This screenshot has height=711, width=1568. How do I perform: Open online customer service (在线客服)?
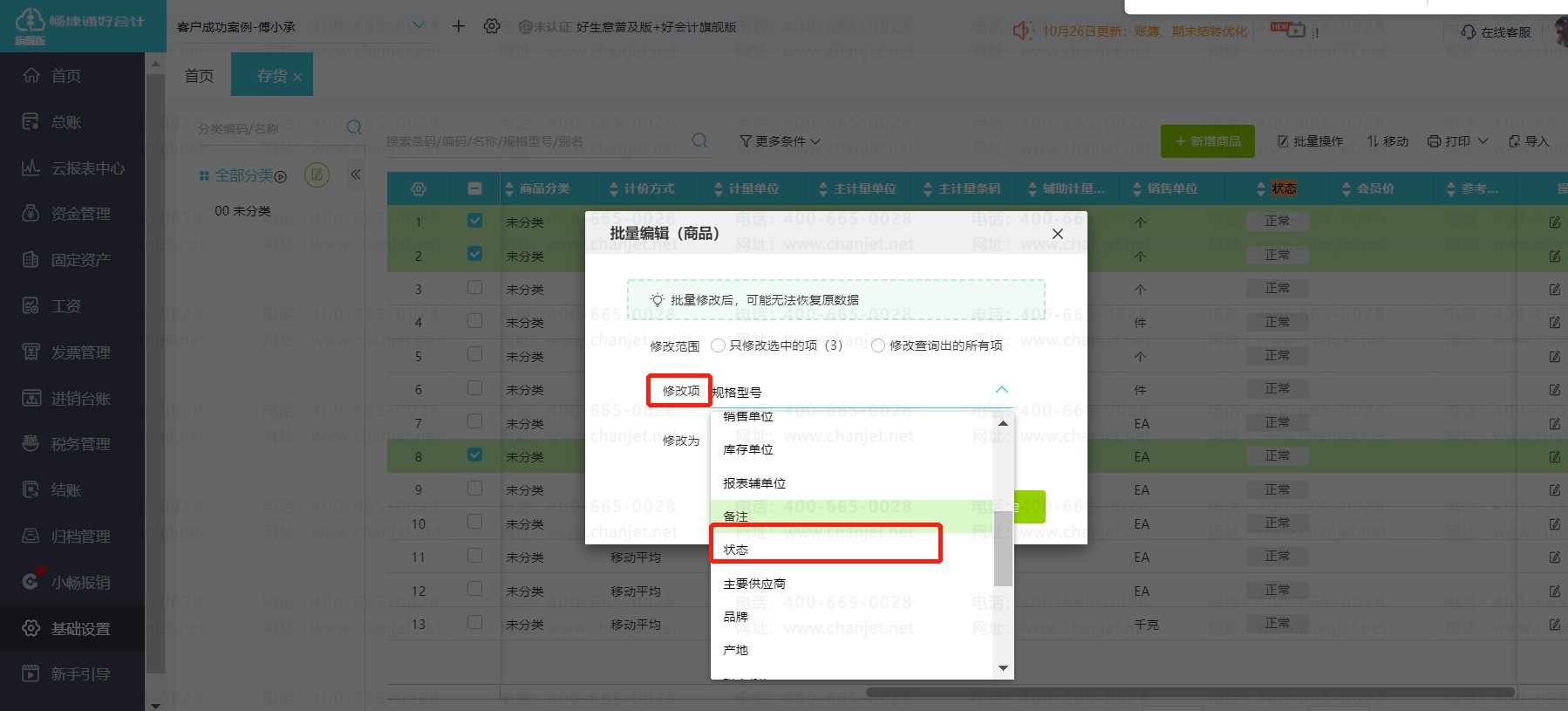(1496, 32)
